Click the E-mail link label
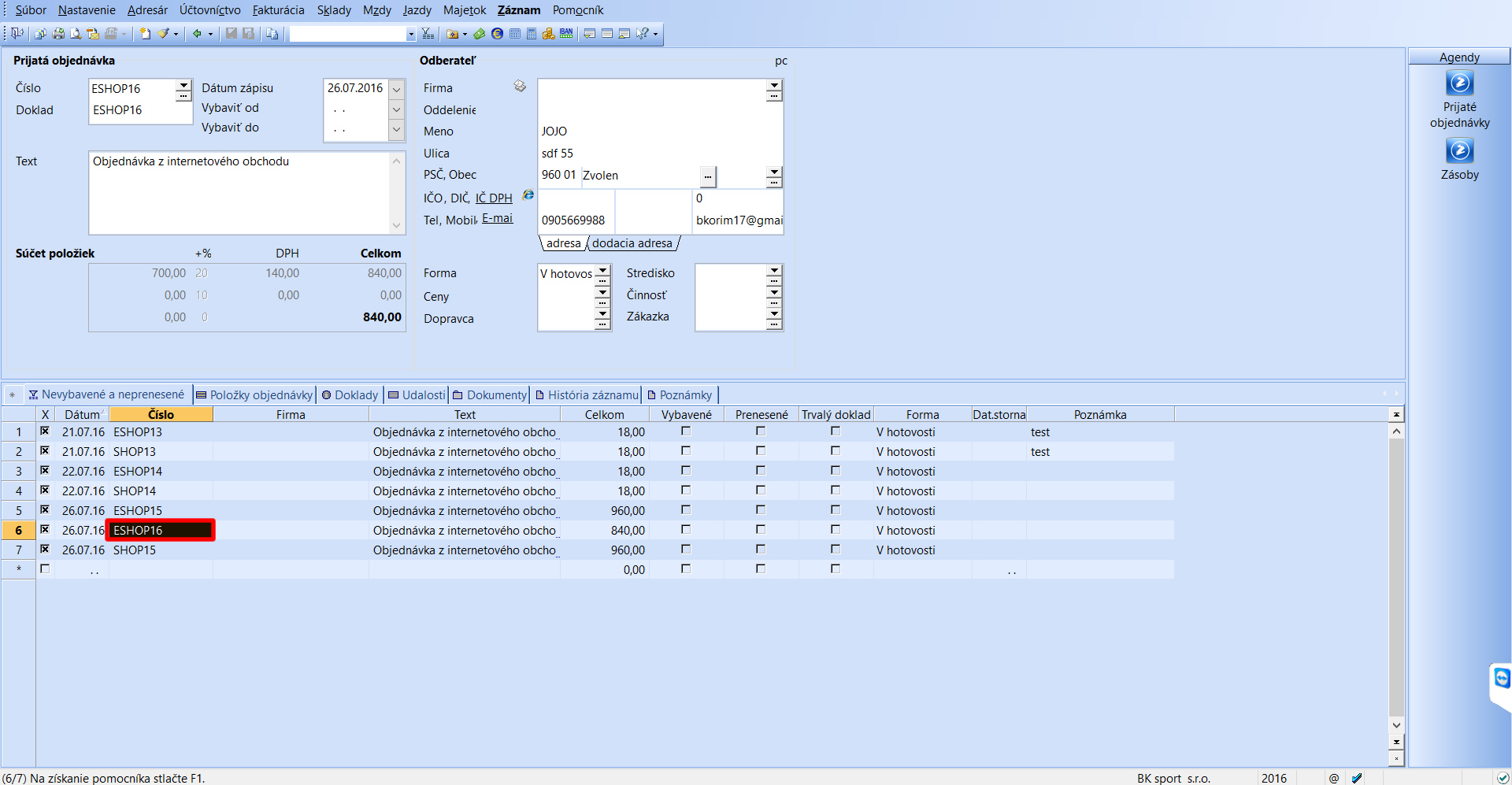 (497, 218)
